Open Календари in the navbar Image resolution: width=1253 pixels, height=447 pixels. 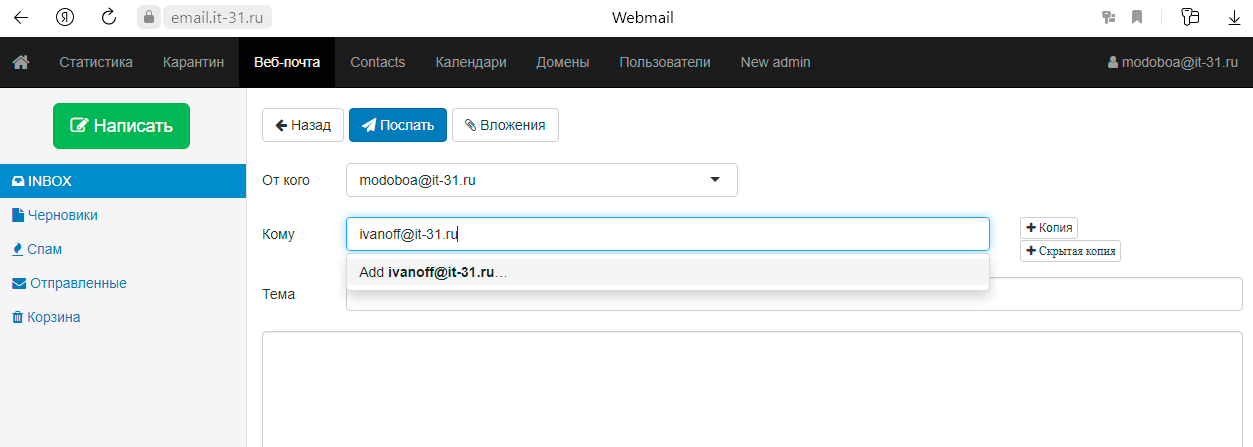471,62
